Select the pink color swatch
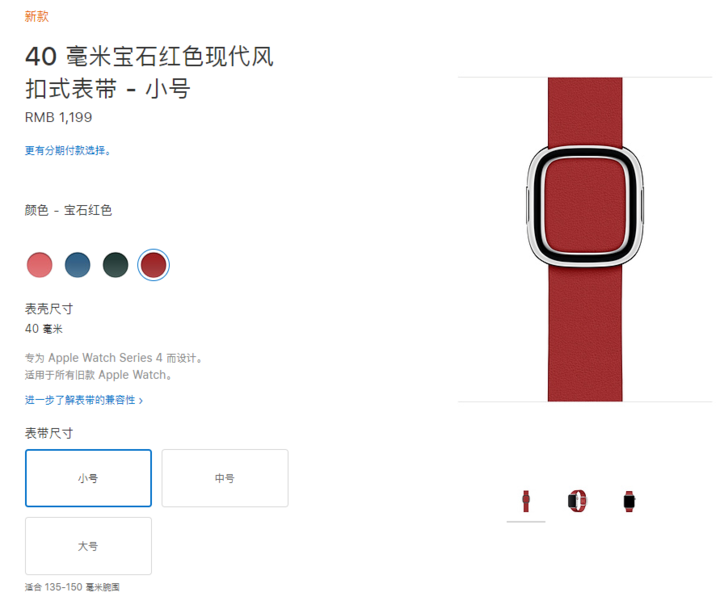 [x=39, y=265]
